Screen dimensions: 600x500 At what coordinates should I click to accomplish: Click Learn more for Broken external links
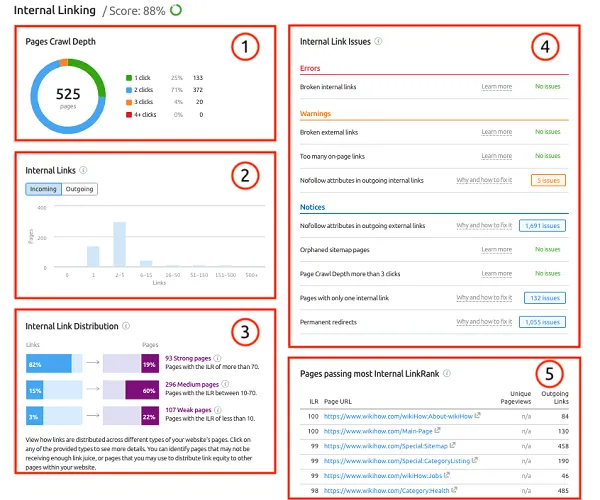click(497, 132)
